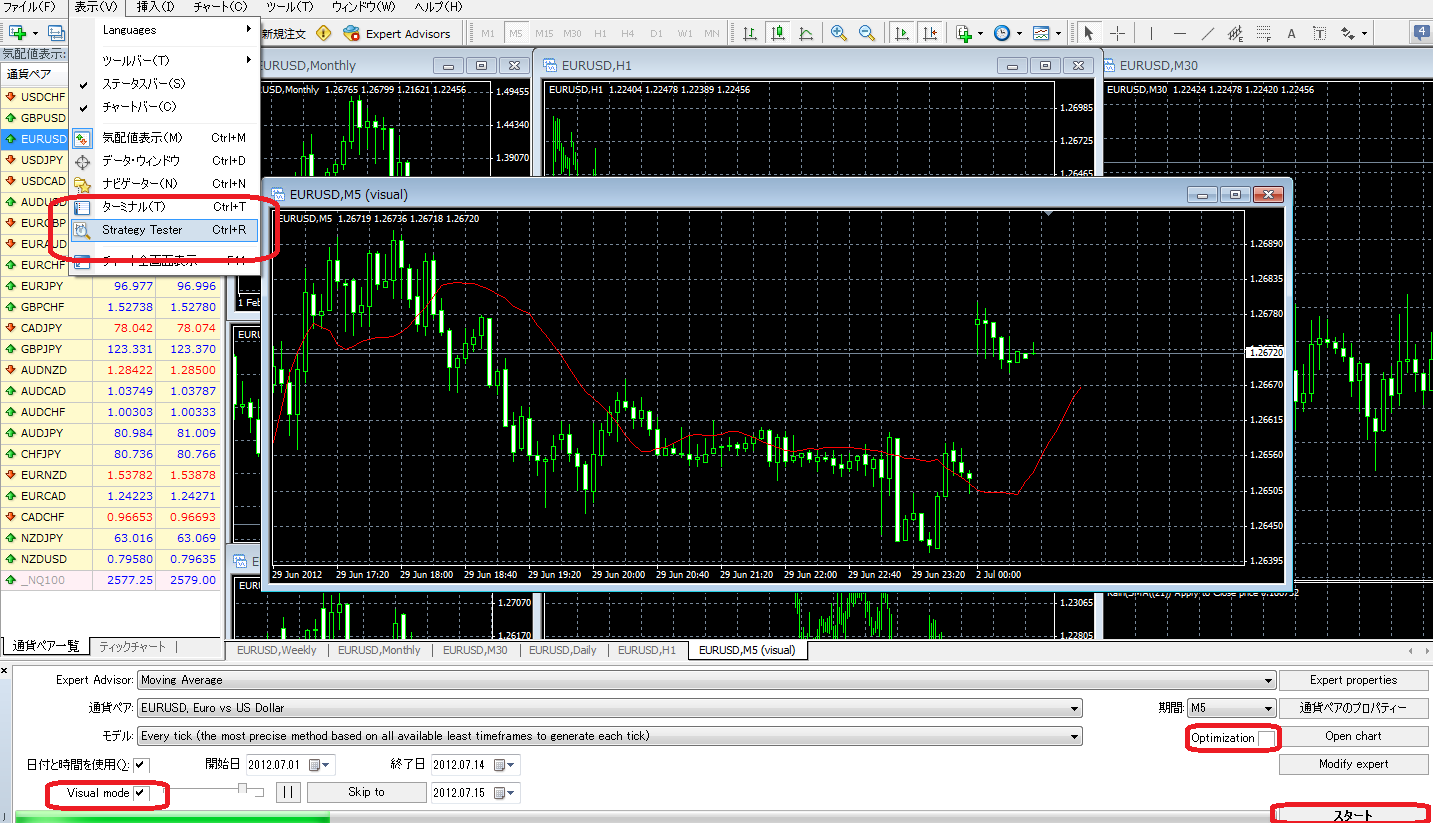Toggle auto scroll chart icon

click(x=902, y=33)
